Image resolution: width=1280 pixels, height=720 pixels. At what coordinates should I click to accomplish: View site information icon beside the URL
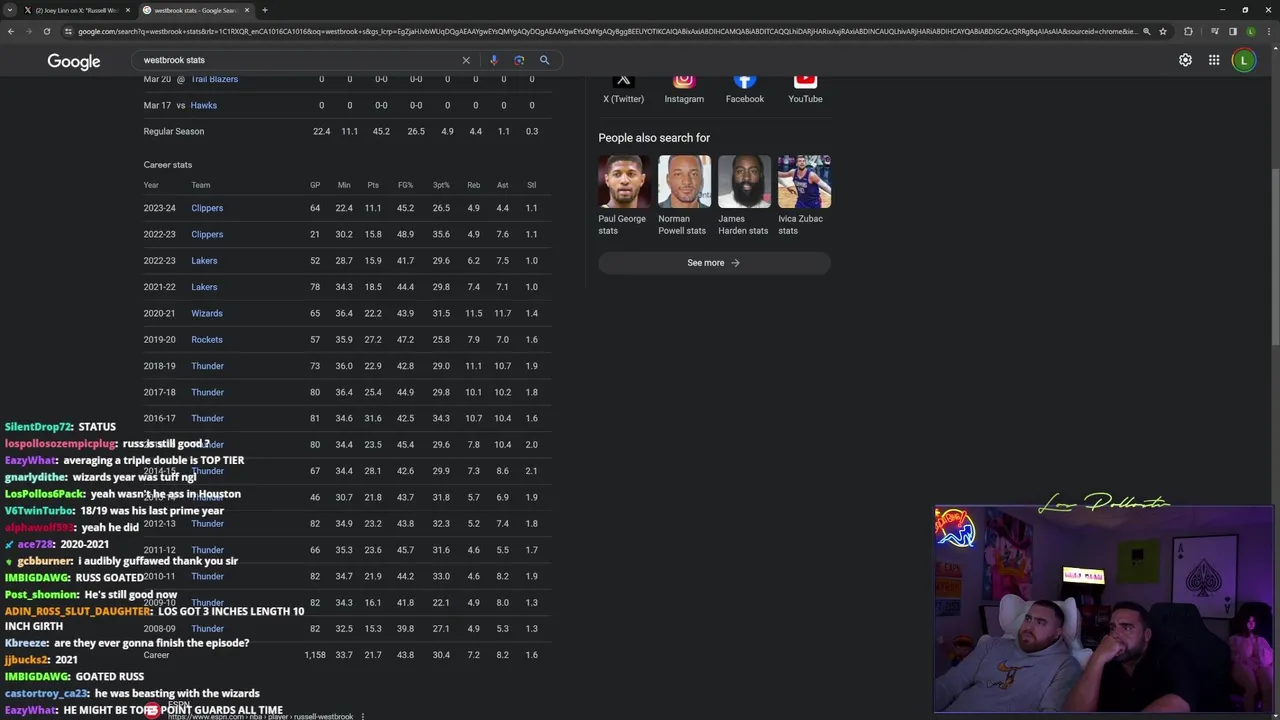point(68,31)
